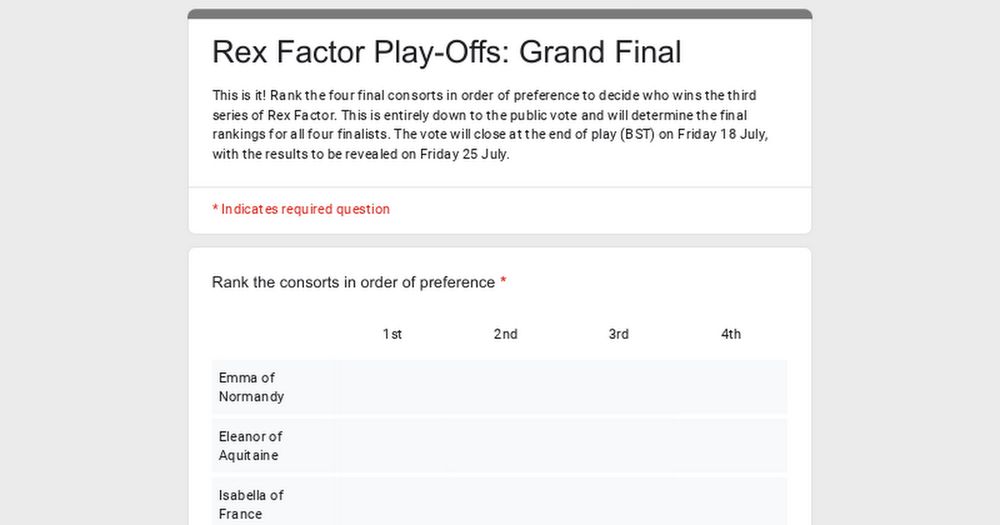The image size is (1000, 525).
Task: Rank Emma of Normandy as 4th
Action: click(x=731, y=387)
